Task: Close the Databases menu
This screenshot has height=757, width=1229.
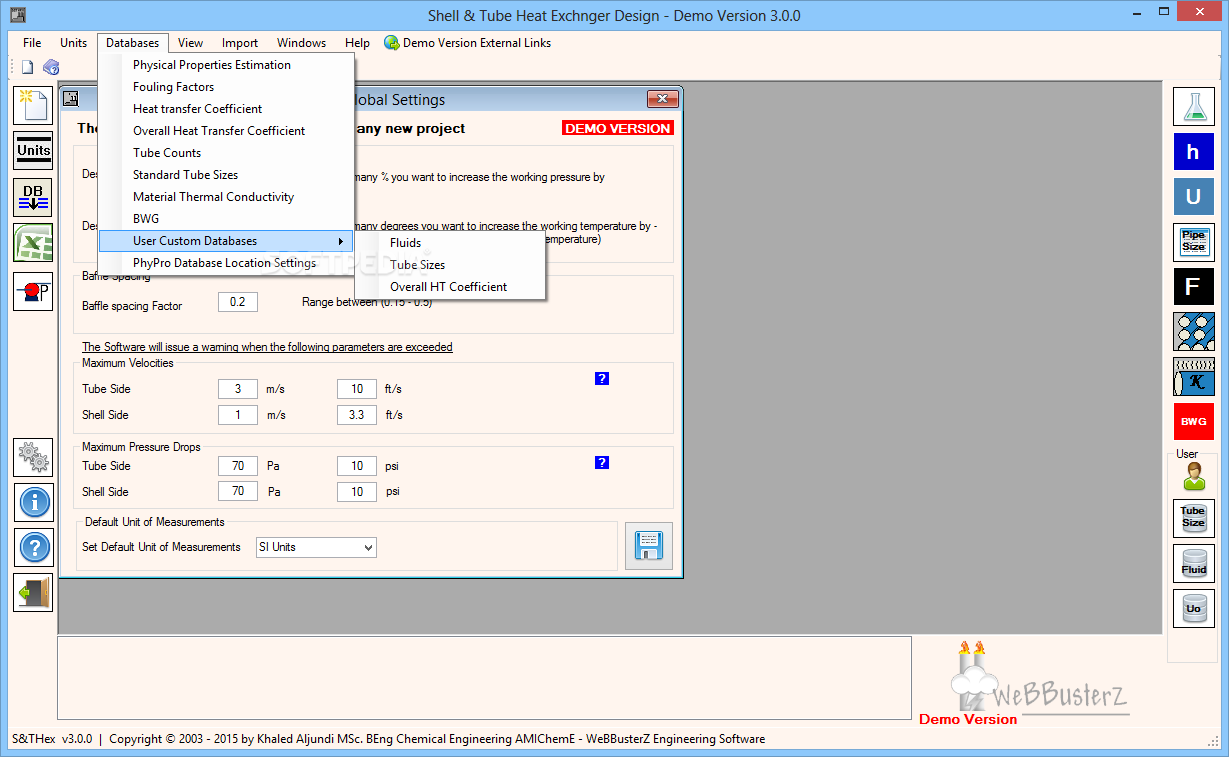Action: (x=132, y=43)
